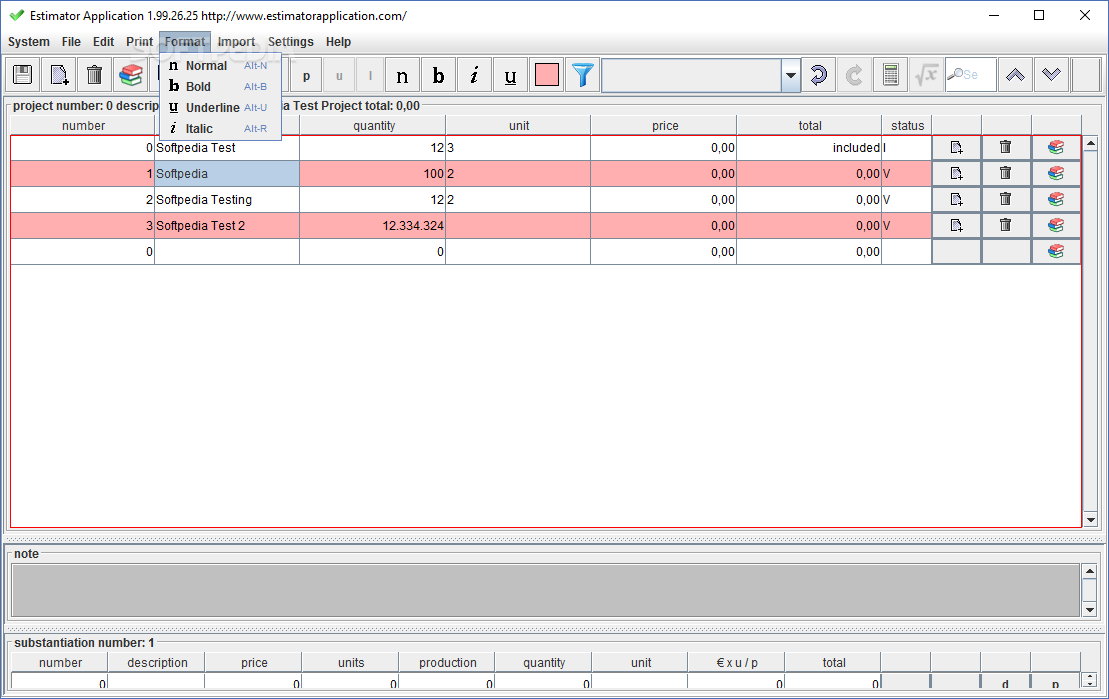The height and width of the screenshot is (699, 1109).
Task: Choose Bold in the Format menu
Action: [220, 86]
